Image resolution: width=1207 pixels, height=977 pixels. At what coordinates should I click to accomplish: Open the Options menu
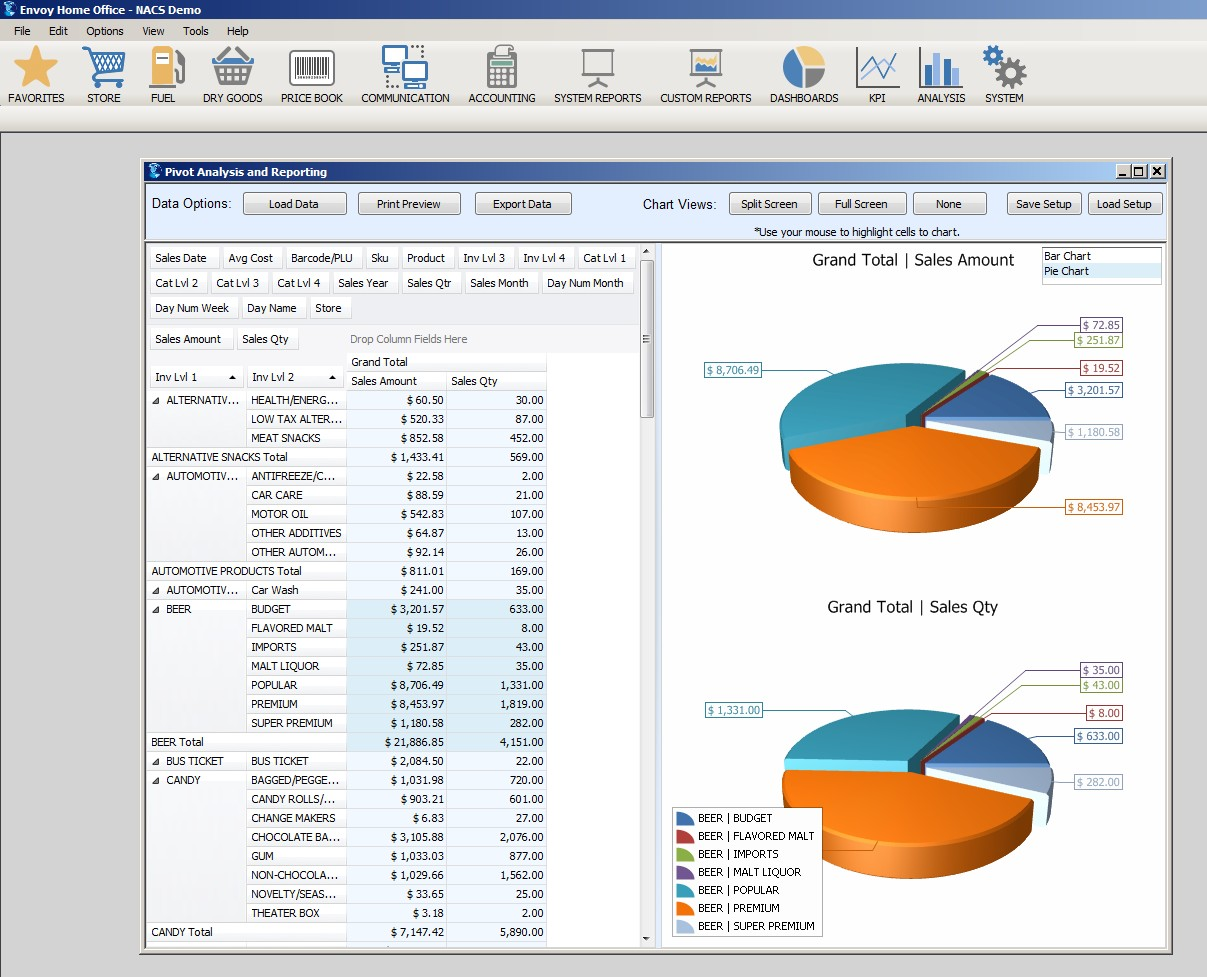click(104, 31)
